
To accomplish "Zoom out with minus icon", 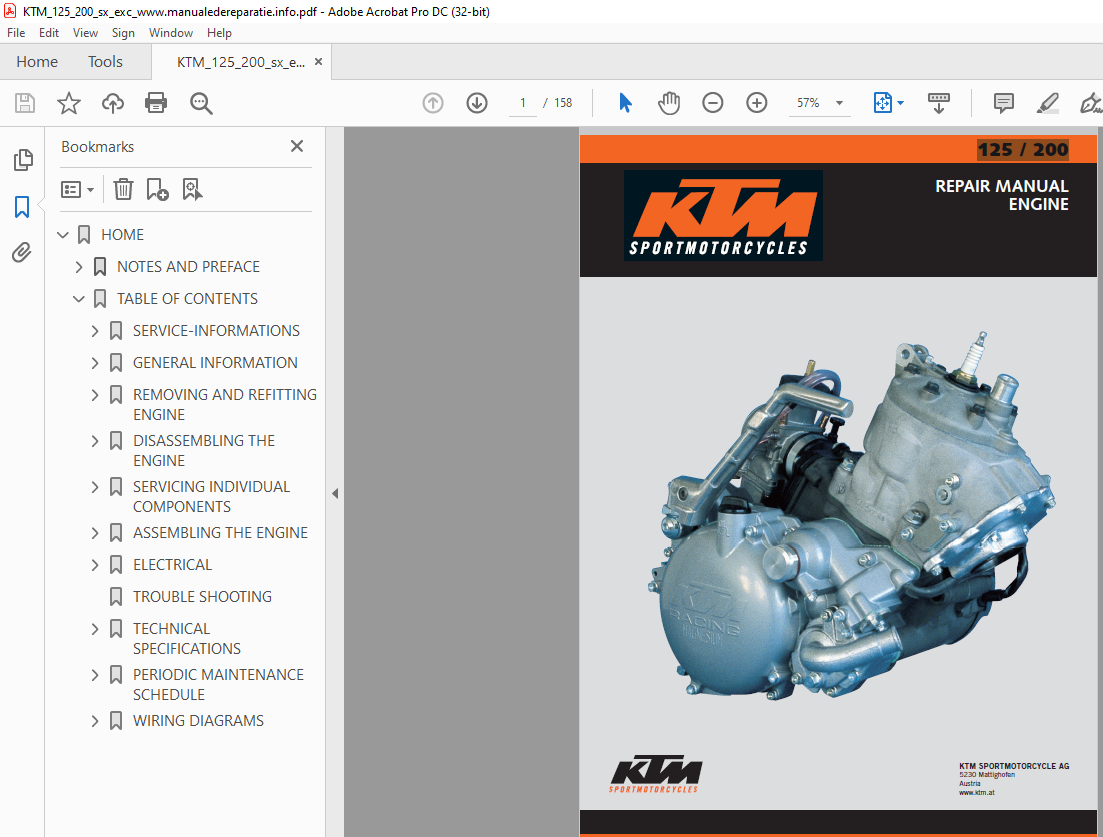I will click(713, 103).
